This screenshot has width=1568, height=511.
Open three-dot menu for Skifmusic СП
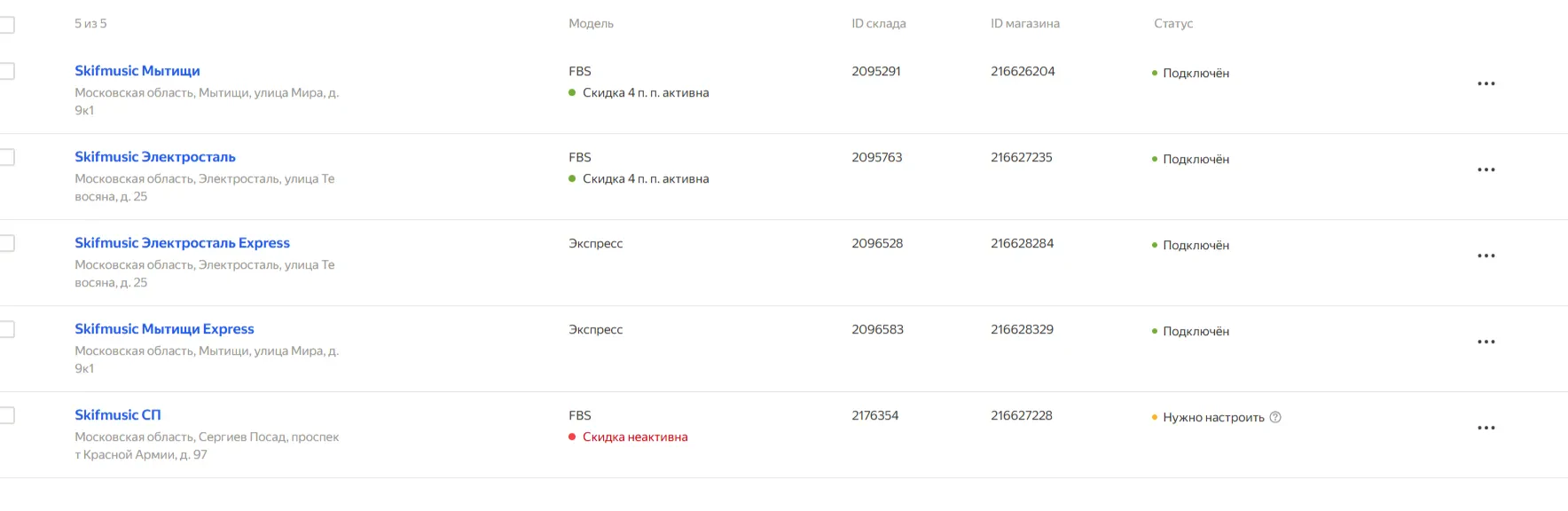pos(1486,428)
